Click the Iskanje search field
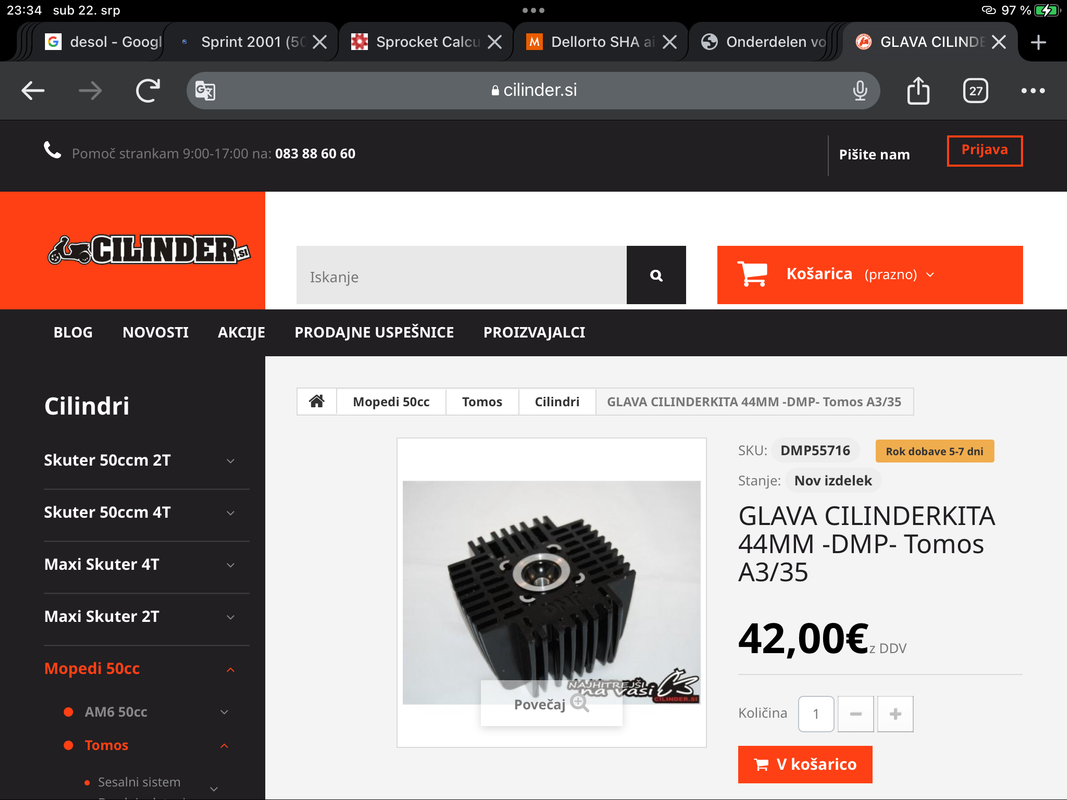This screenshot has height=800, width=1067. click(x=461, y=275)
